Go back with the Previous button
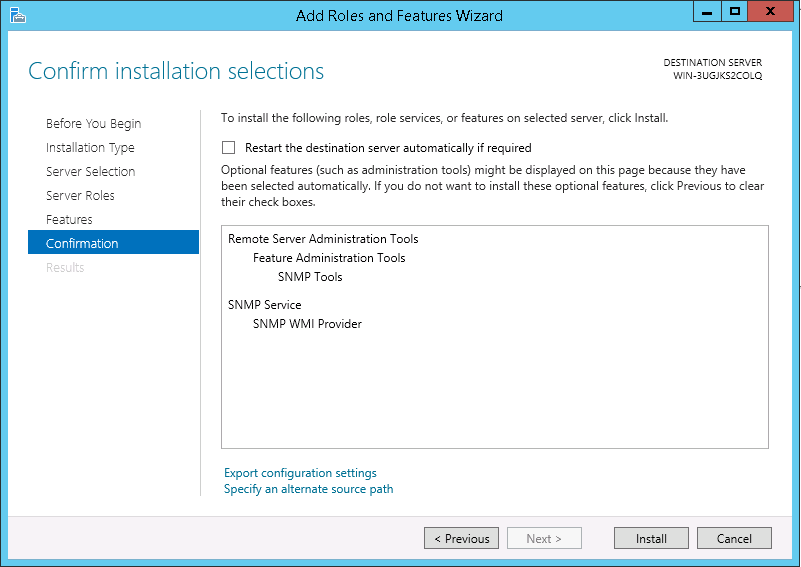801x567 pixels. (461, 539)
